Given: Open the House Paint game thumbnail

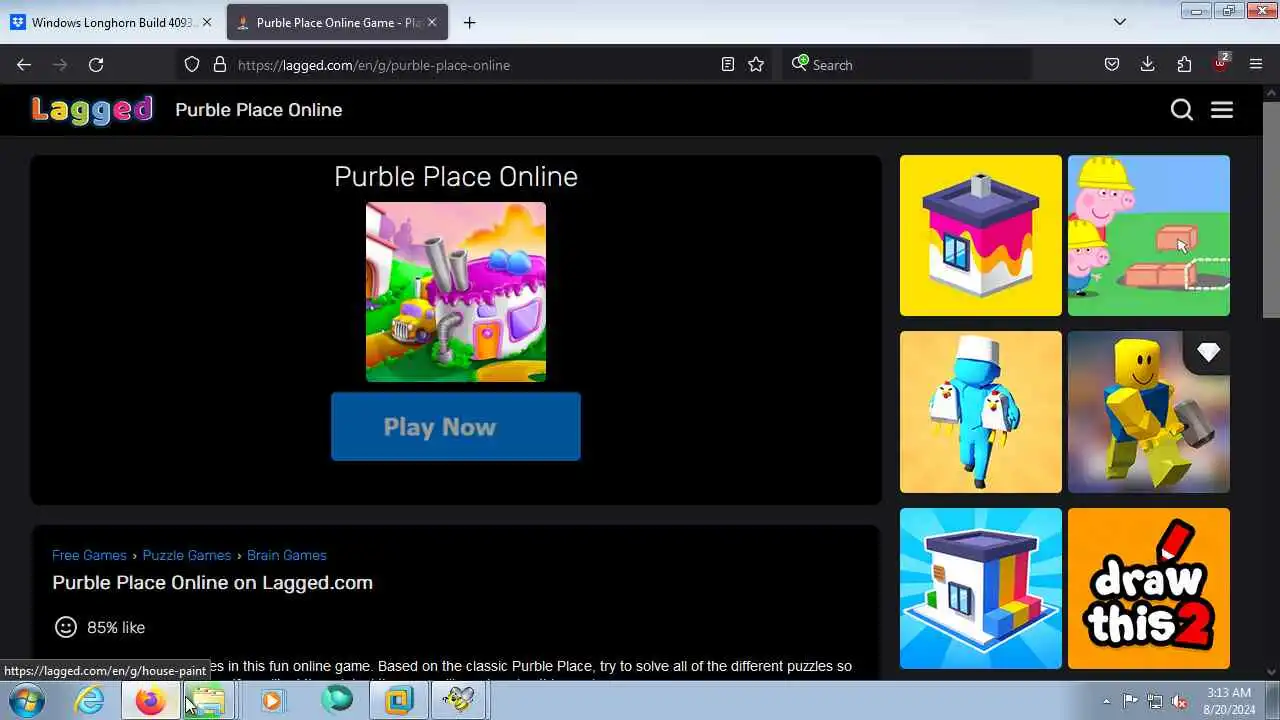Looking at the screenshot, I should click(x=981, y=235).
